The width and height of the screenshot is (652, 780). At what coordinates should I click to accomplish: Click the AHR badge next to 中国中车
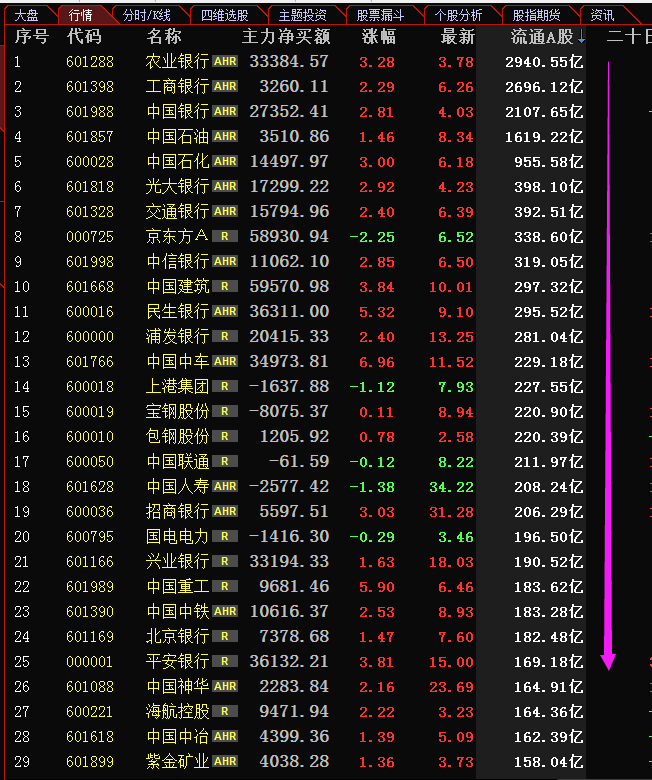tap(225, 361)
